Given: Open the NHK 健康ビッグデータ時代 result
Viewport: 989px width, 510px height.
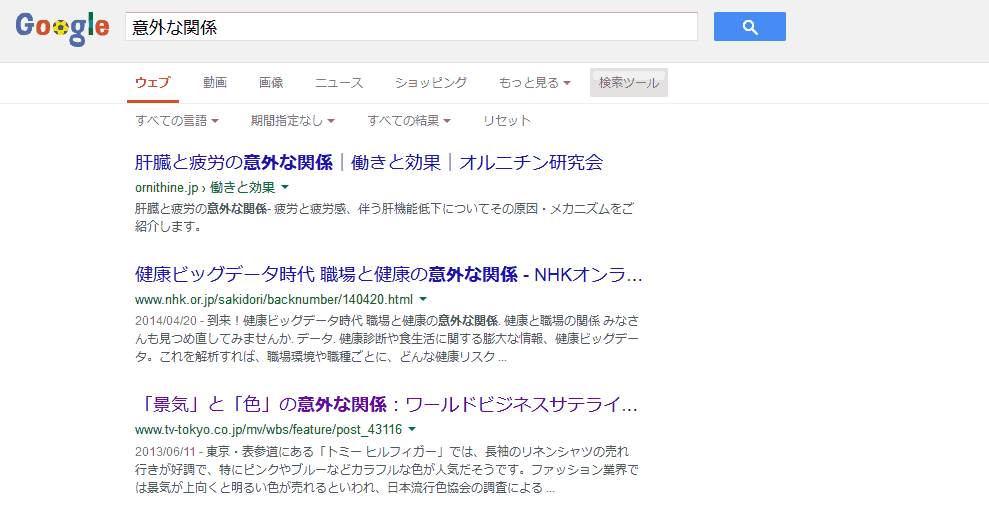Looking at the screenshot, I should (388, 274).
